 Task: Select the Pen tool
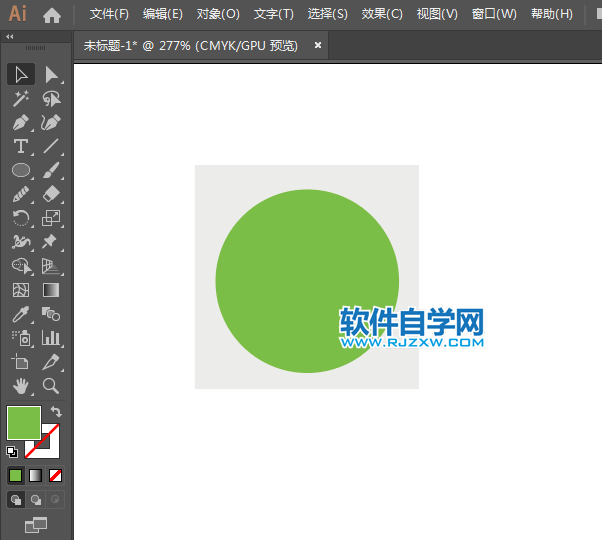[21, 122]
